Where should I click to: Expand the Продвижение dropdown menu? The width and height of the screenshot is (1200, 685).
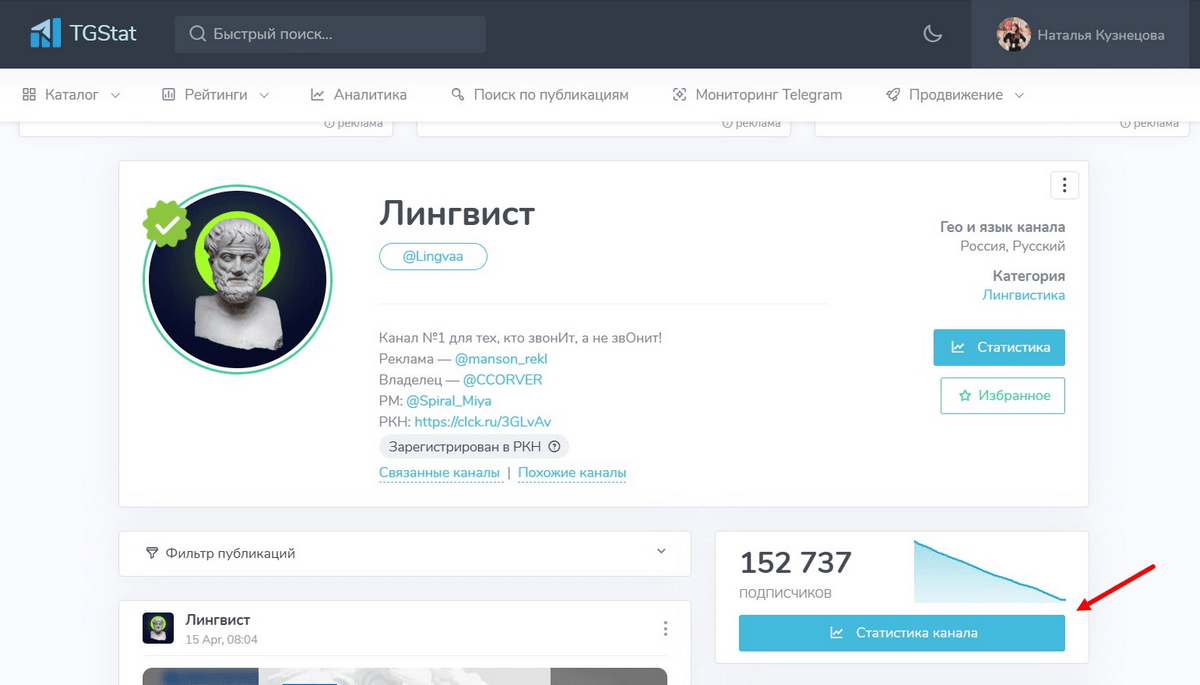click(x=955, y=95)
